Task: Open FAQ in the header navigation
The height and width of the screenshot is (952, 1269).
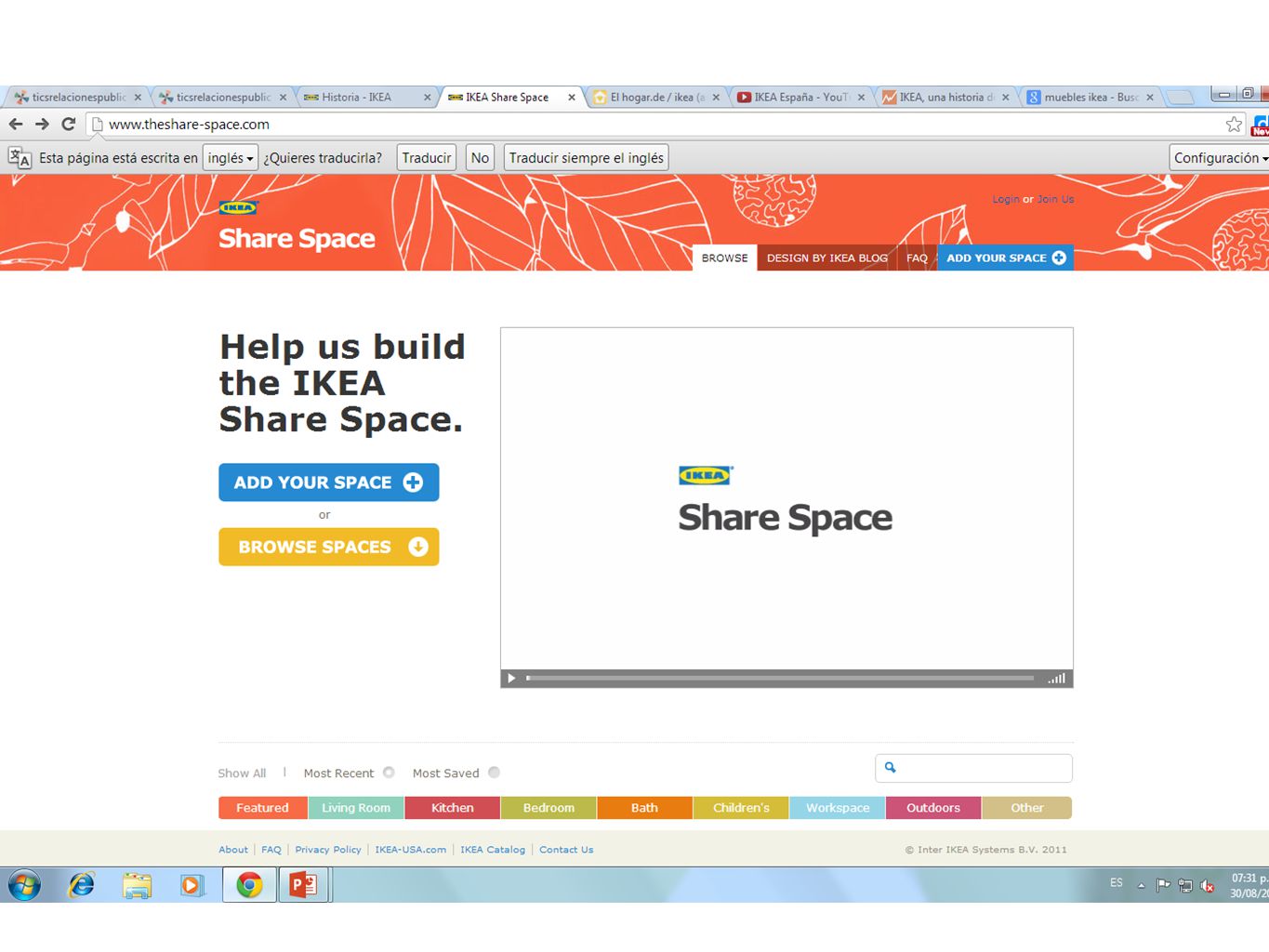Action: click(917, 258)
